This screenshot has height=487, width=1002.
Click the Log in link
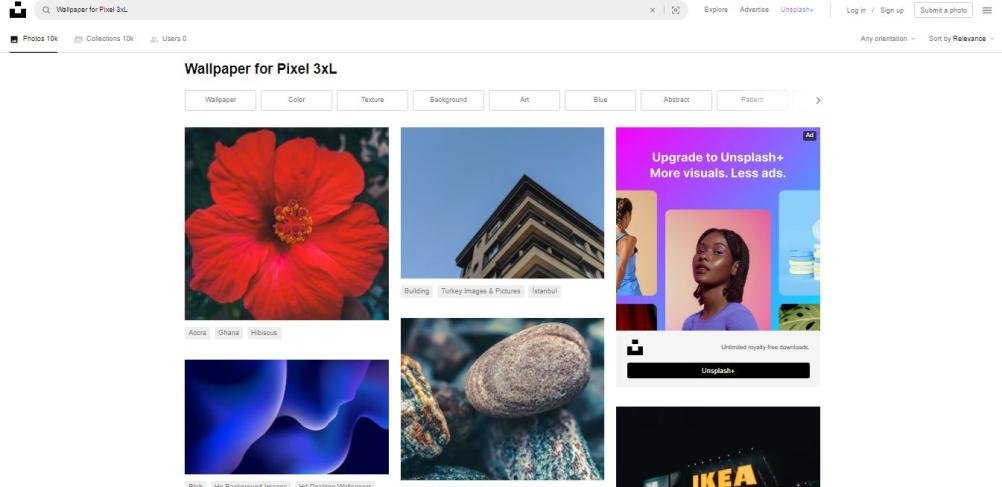[856, 10]
